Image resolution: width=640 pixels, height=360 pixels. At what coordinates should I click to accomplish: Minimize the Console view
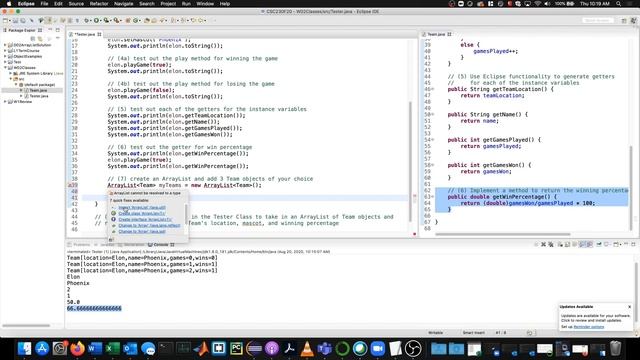point(626,244)
